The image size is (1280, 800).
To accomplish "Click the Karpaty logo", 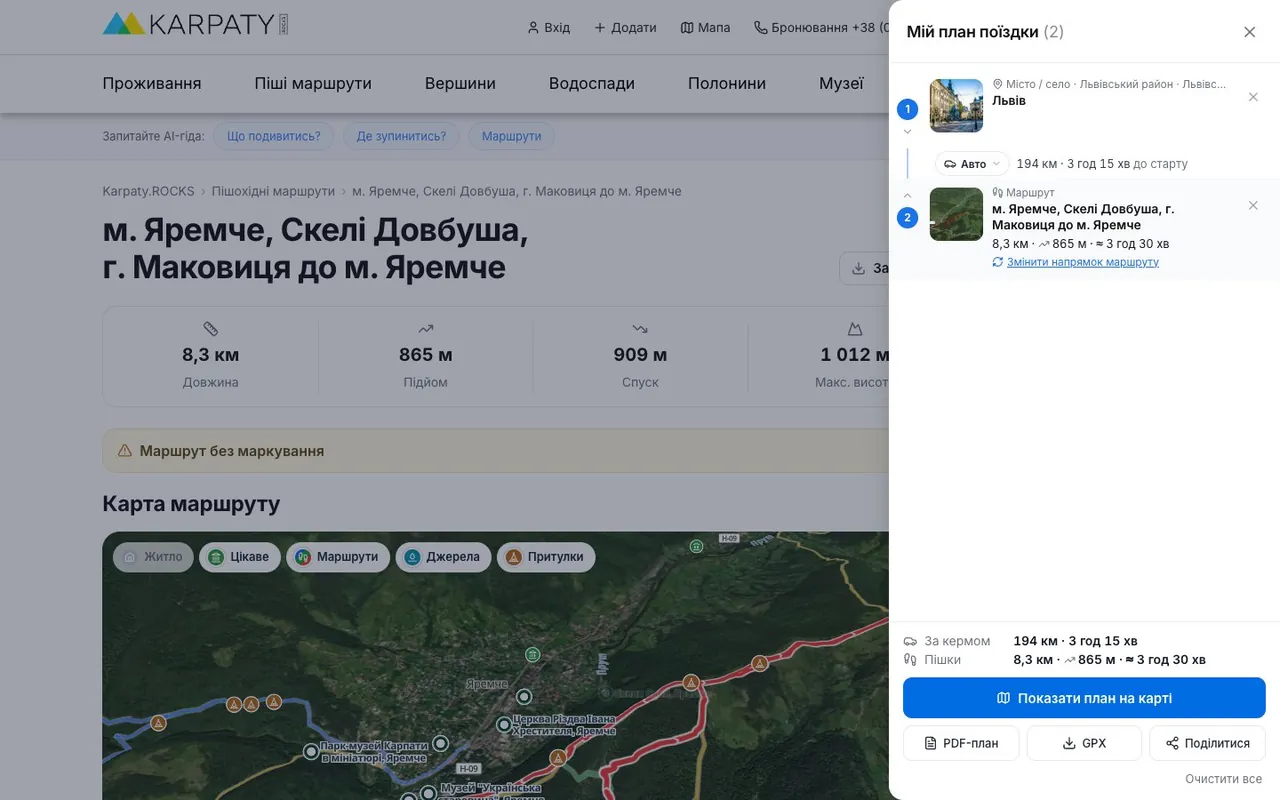I will [195, 24].
